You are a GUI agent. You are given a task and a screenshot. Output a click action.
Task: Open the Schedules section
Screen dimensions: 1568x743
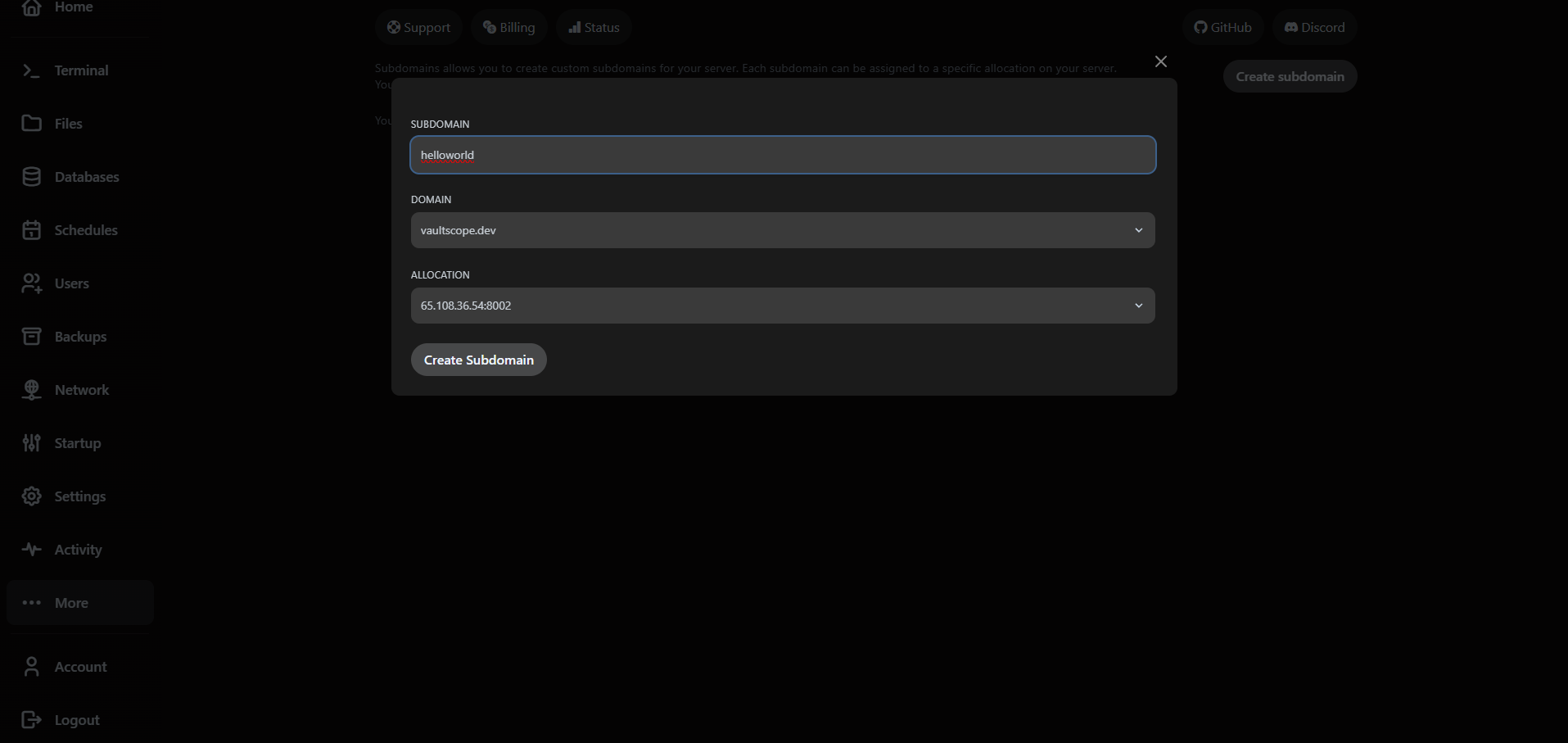[86, 230]
